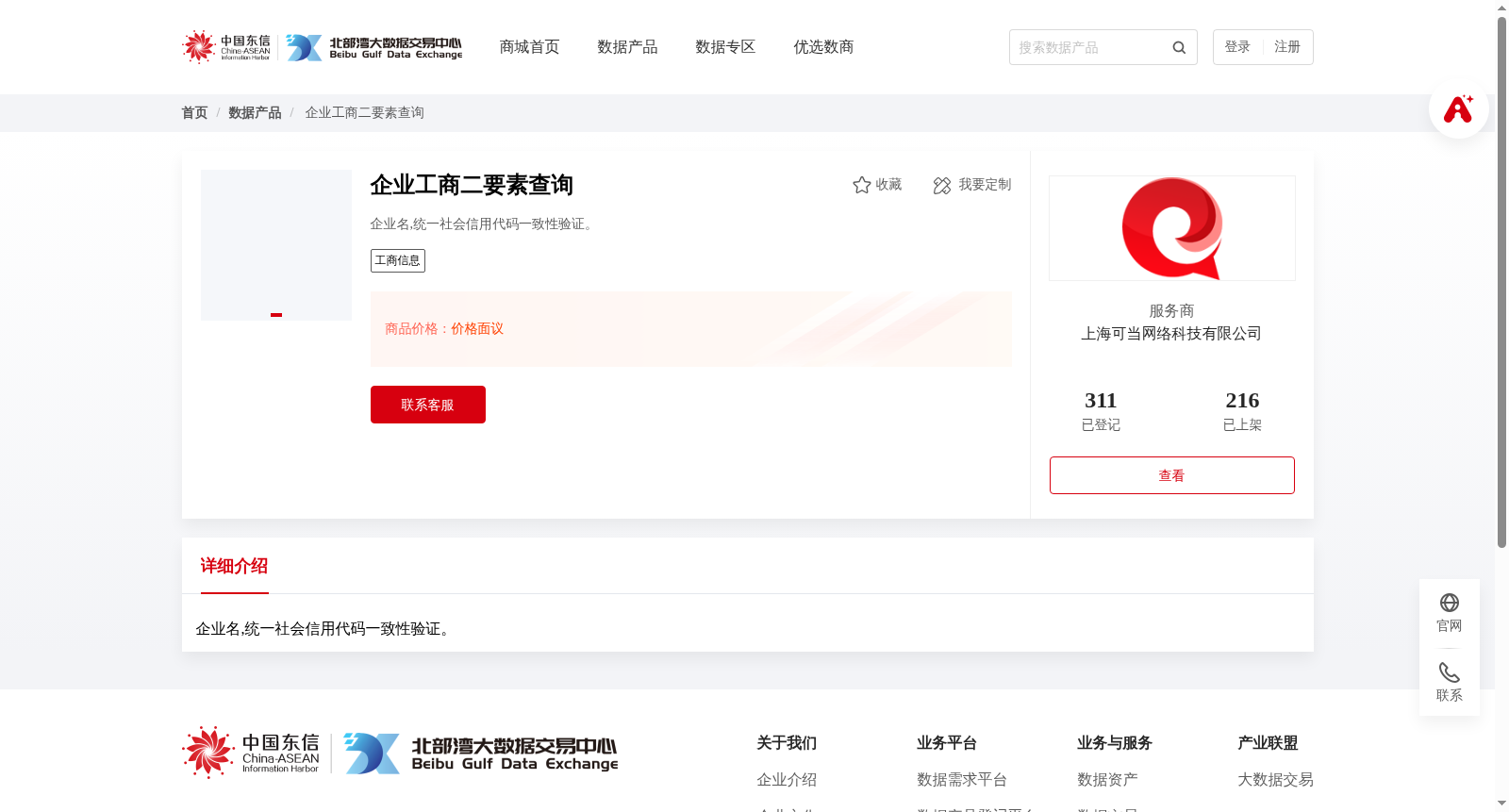This screenshot has height=812, width=1509.
Task: Click the 登录 link
Action: pos(1237,47)
